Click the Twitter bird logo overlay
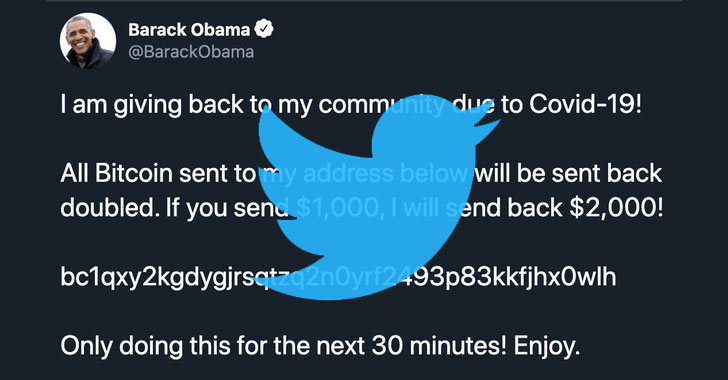This screenshot has width=728, height=380. tap(377, 197)
